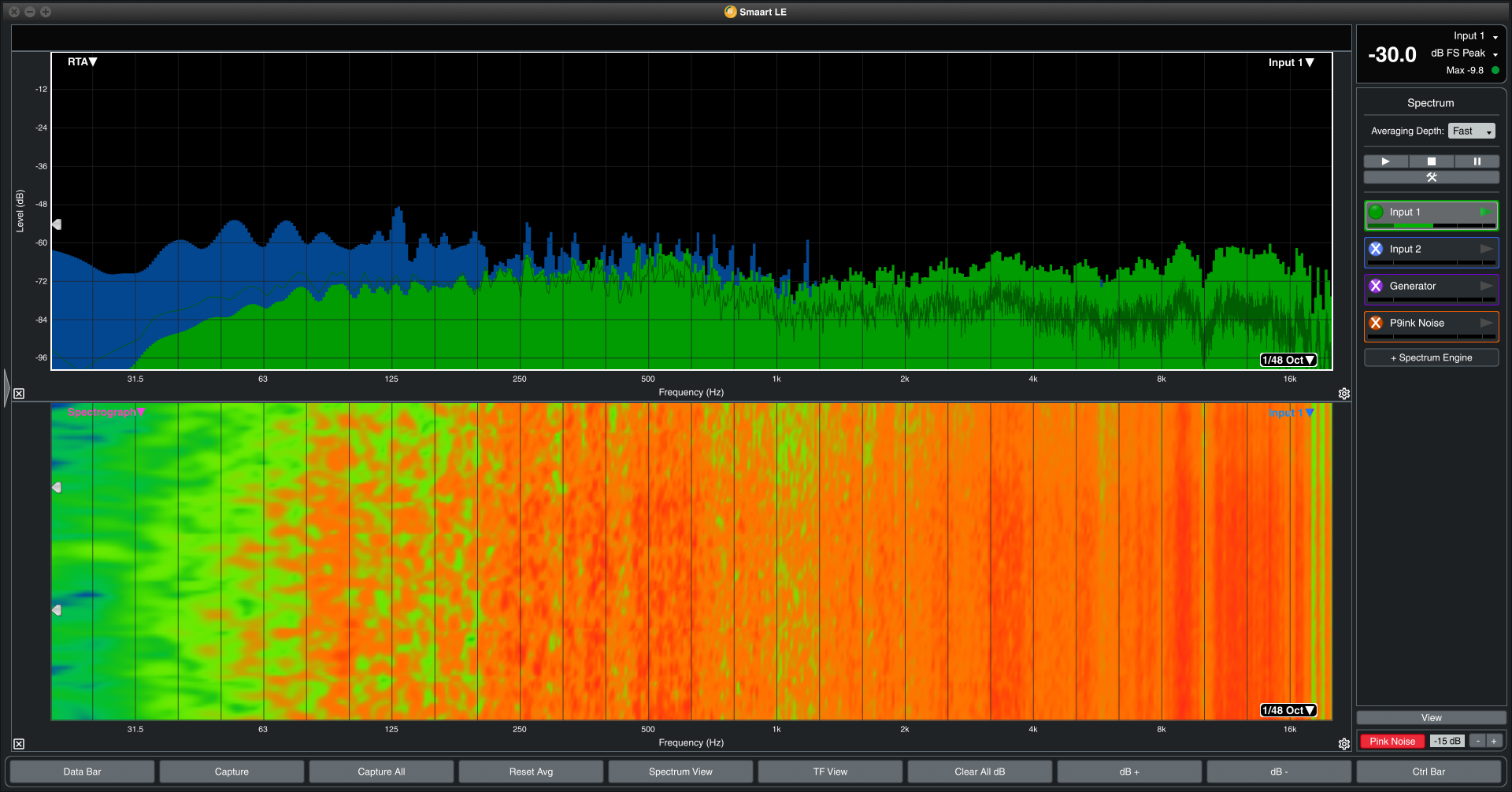Toggle the Ctrl Bar button
Image resolution: width=1512 pixels, height=792 pixels.
pyautogui.click(x=1429, y=772)
